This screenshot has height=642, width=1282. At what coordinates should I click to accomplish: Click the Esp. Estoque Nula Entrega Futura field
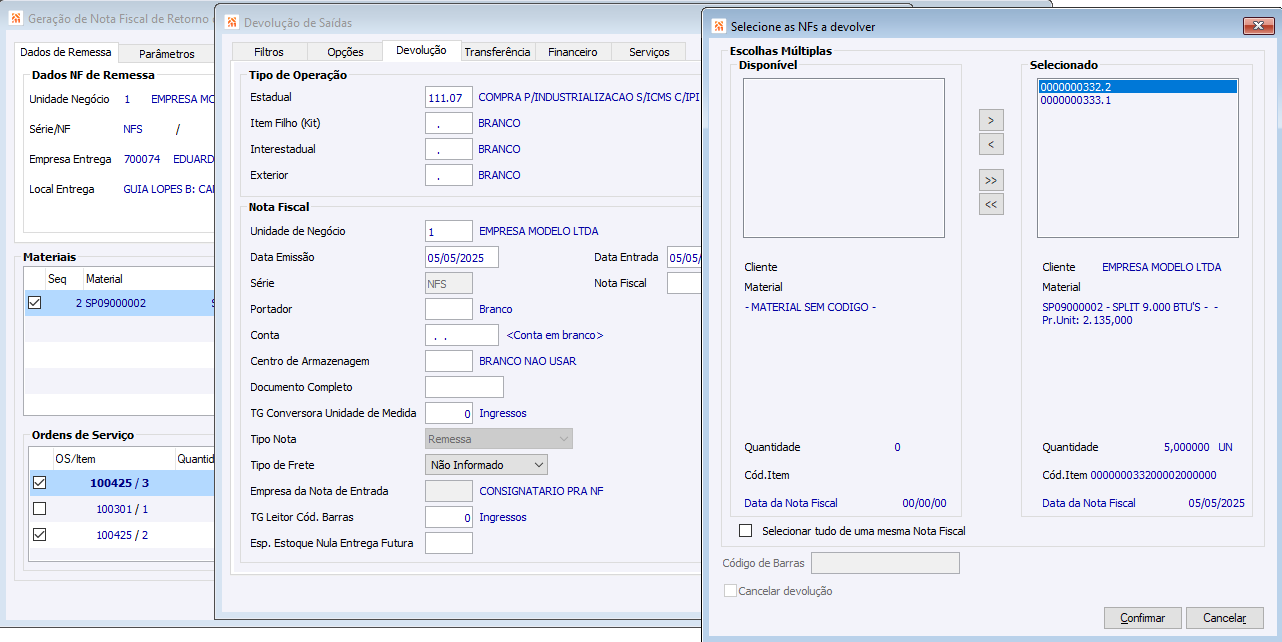point(448,543)
